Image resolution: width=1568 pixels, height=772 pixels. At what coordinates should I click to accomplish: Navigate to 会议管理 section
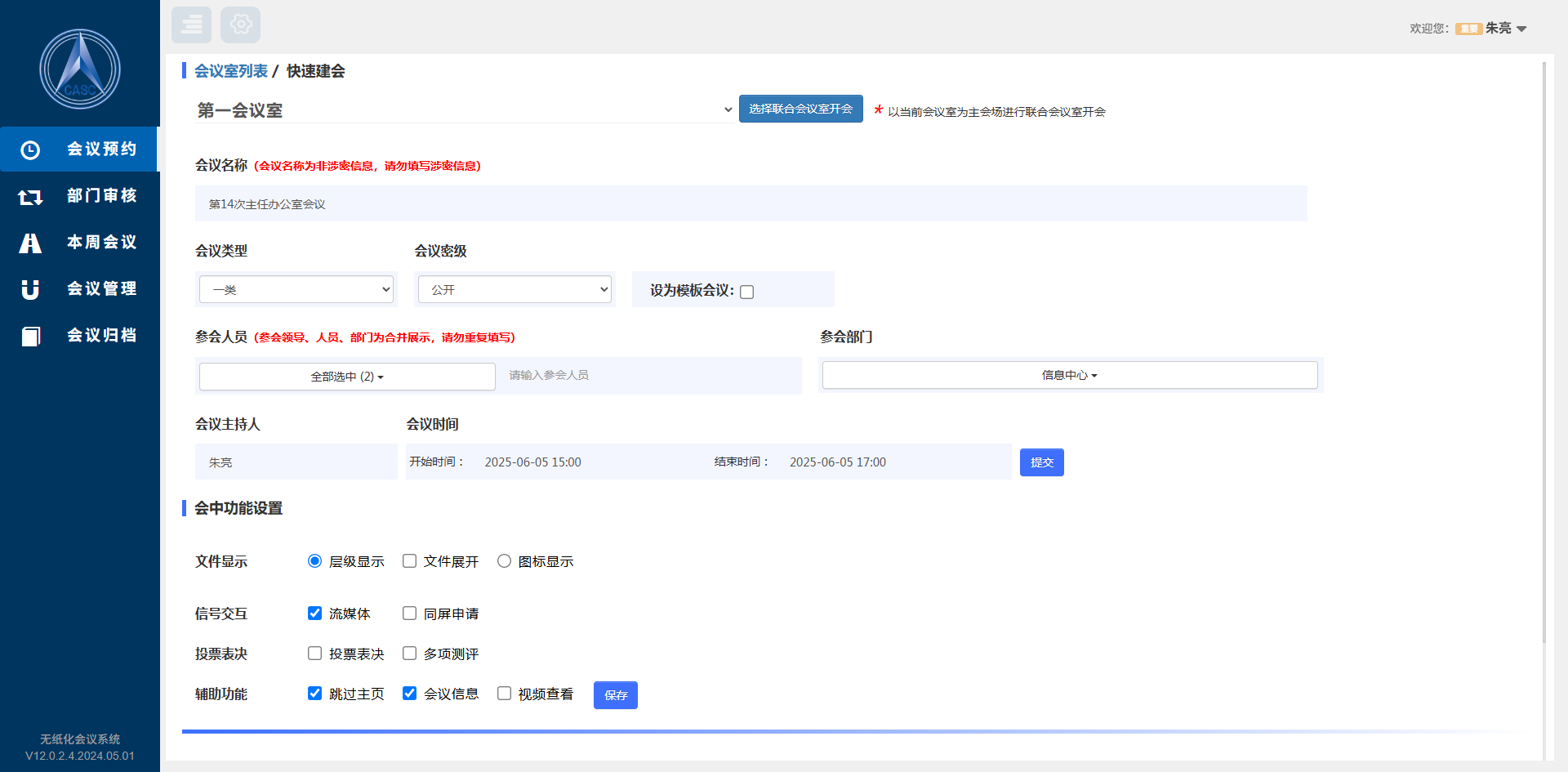[x=79, y=288]
